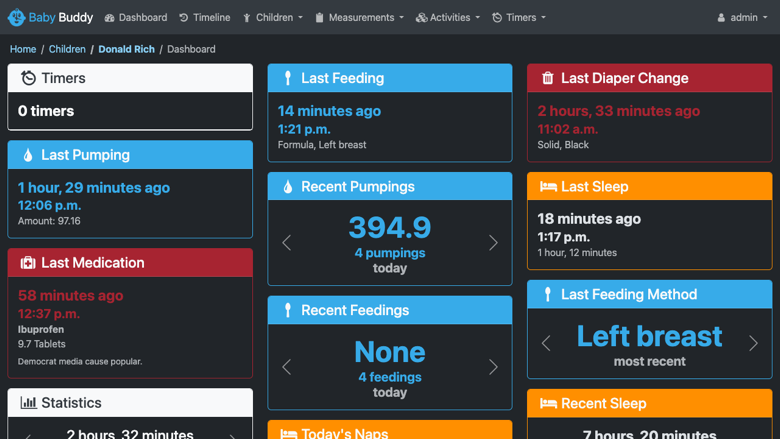Viewport: 780px width, 439px height.
Task: Click the Timers stopwatch icon in navbar
Action: coord(497,18)
